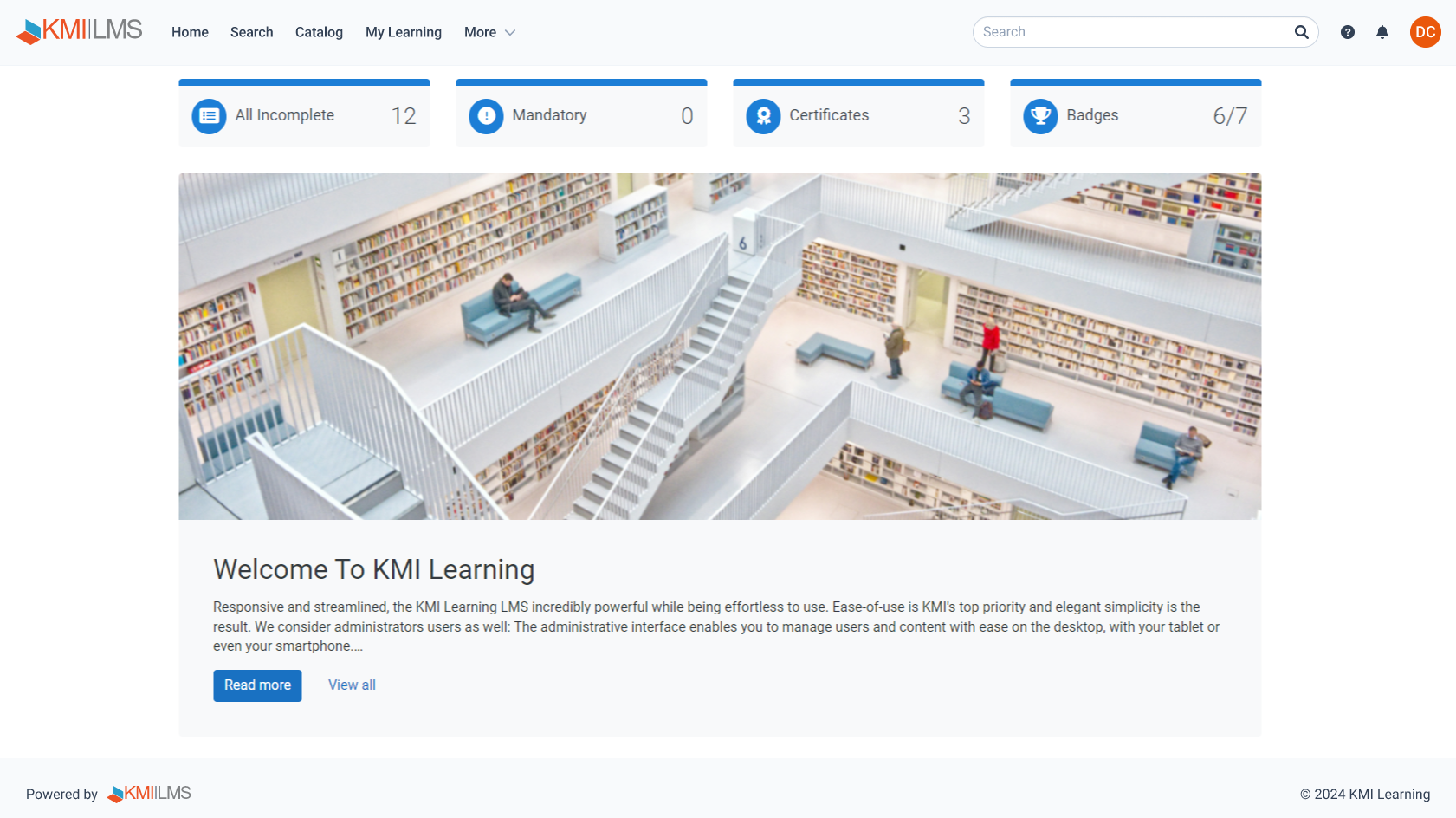
Task: Open the Mandatory card label
Action: coord(549,115)
